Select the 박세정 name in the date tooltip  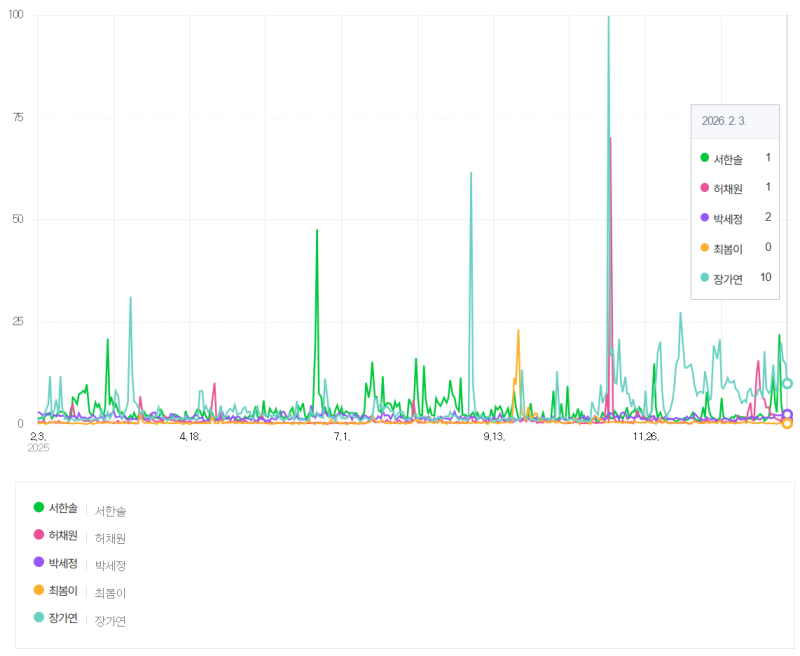728,219
